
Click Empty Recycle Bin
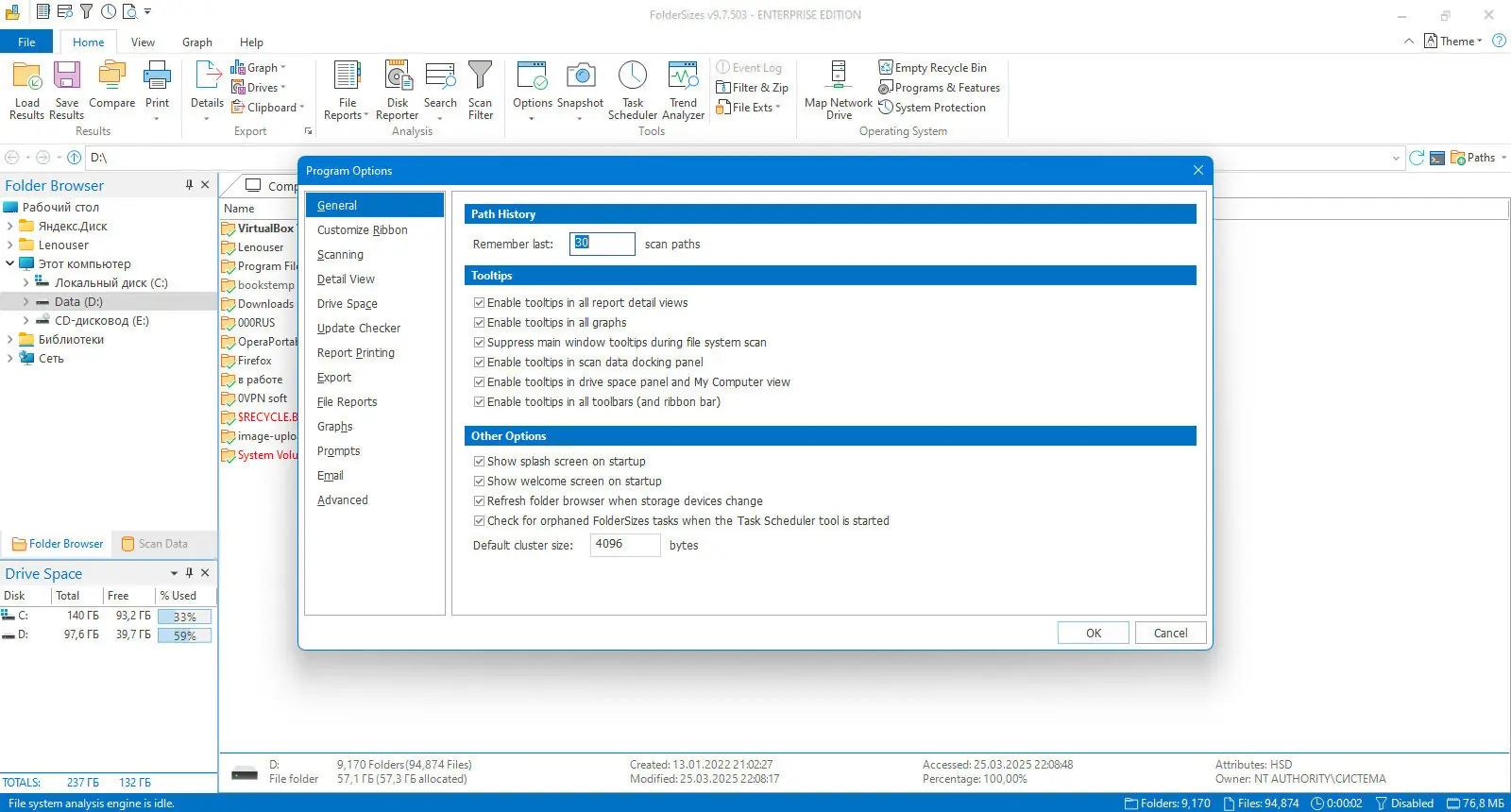(x=933, y=68)
